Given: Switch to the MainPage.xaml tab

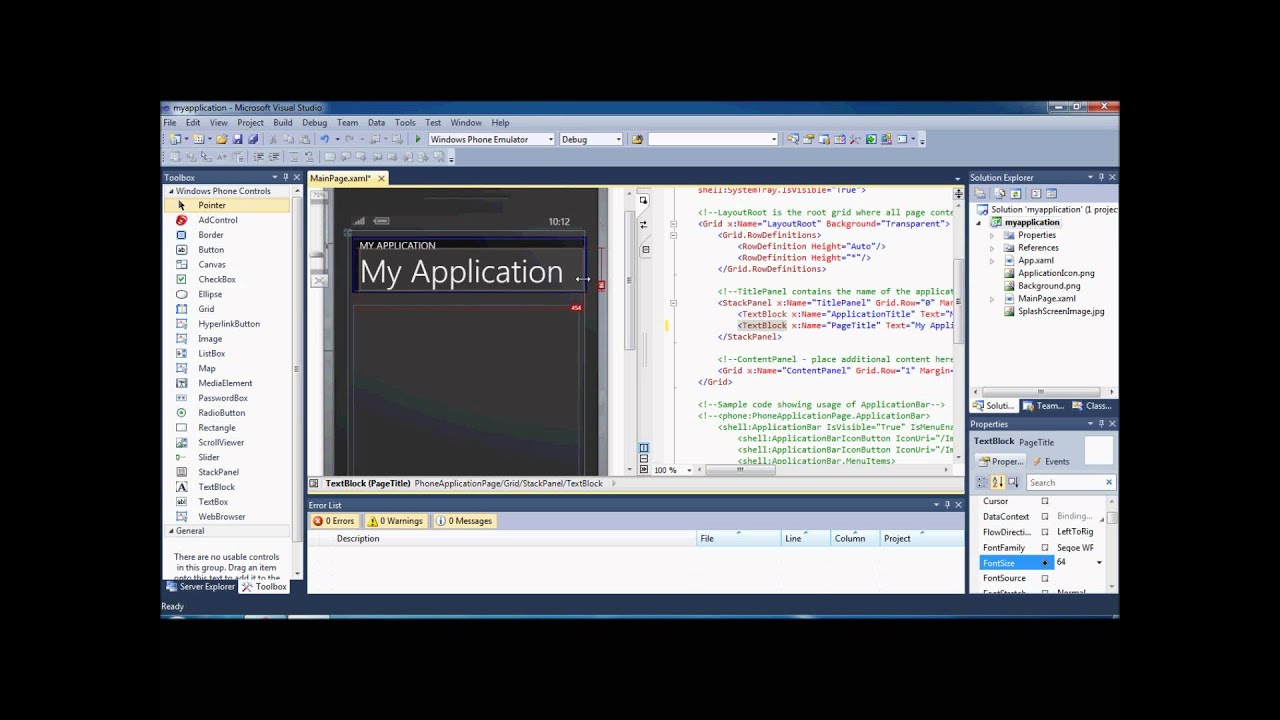Looking at the screenshot, I should [340, 178].
